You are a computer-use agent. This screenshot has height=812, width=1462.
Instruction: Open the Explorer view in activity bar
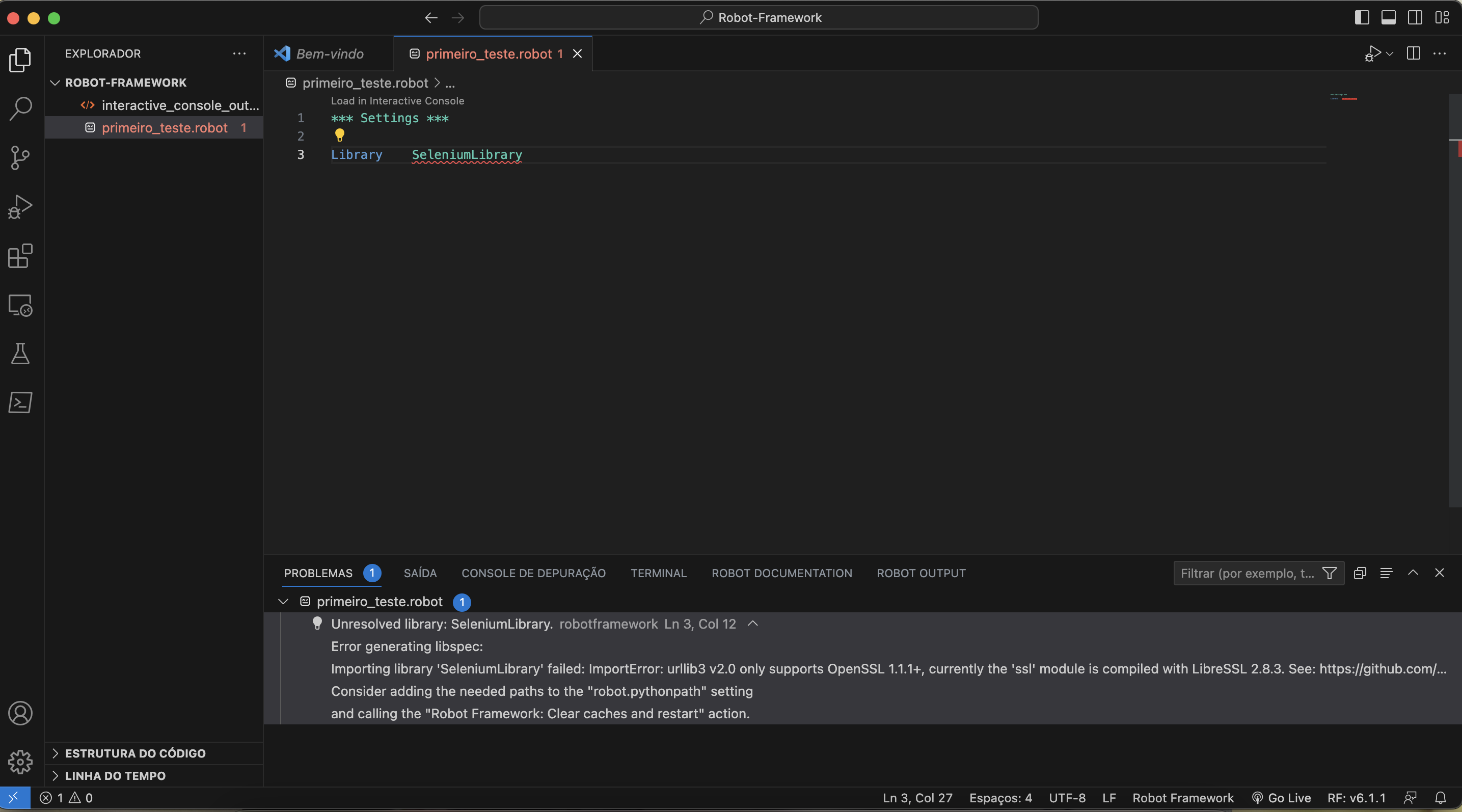point(20,60)
